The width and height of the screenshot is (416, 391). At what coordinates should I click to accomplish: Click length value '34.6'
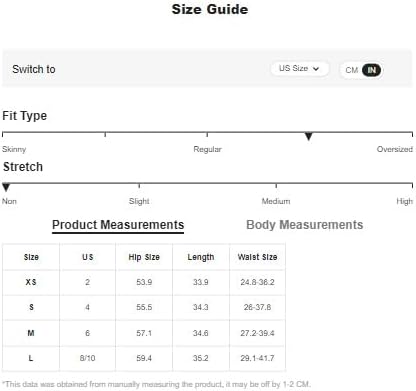[201, 333]
